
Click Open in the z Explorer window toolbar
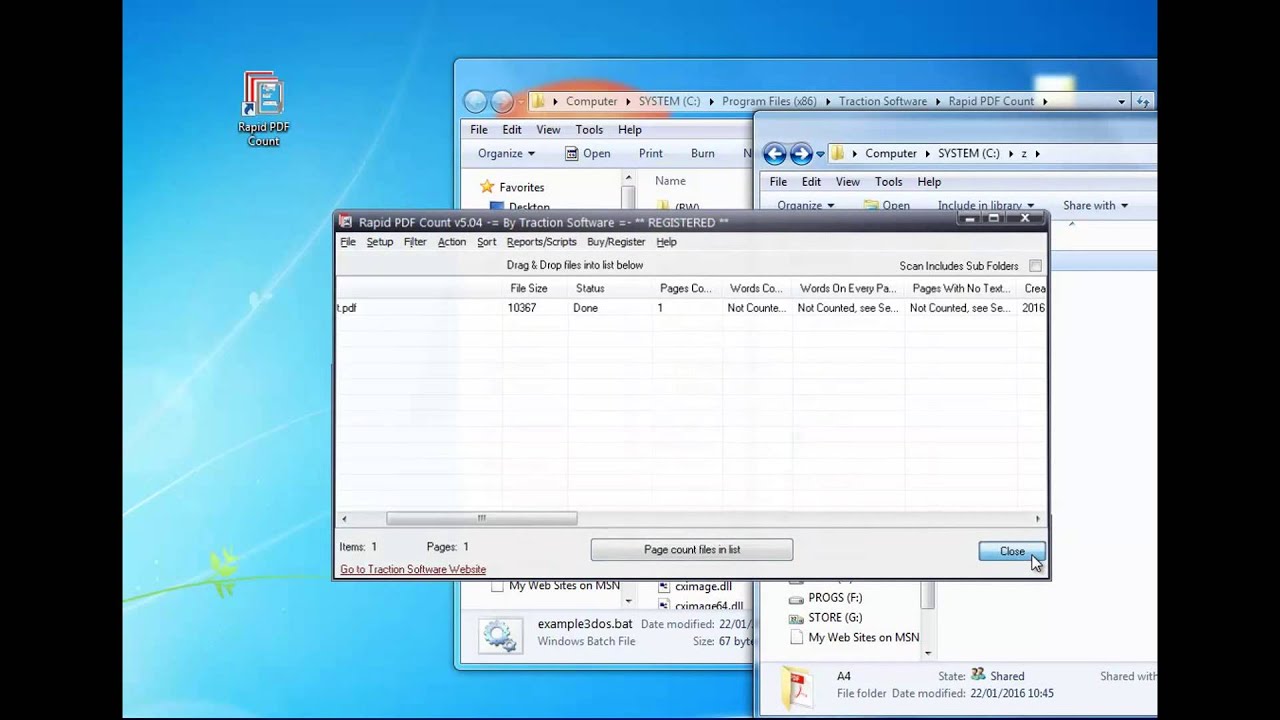click(x=886, y=205)
